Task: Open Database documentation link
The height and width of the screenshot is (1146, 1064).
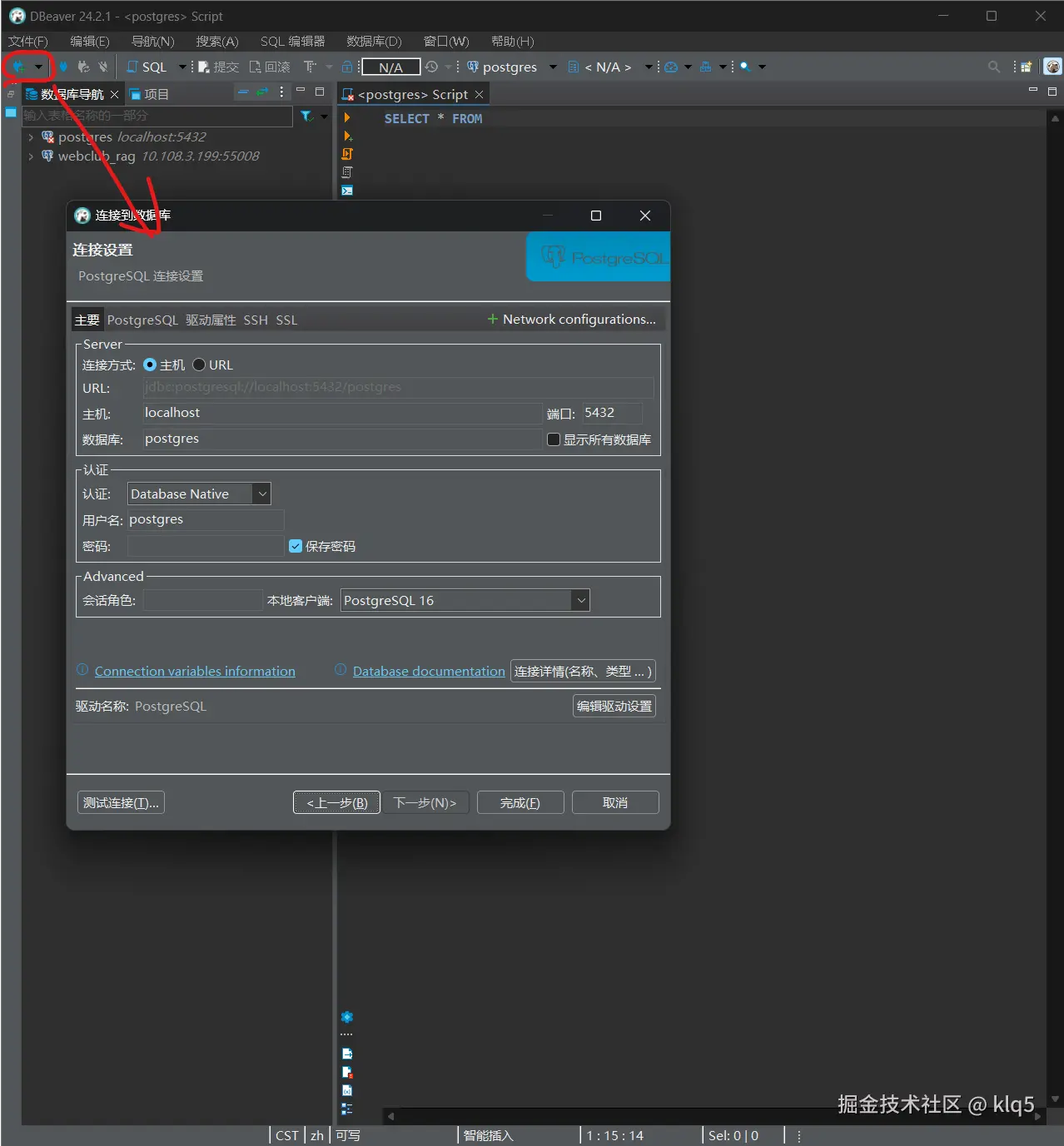Action: point(429,671)
